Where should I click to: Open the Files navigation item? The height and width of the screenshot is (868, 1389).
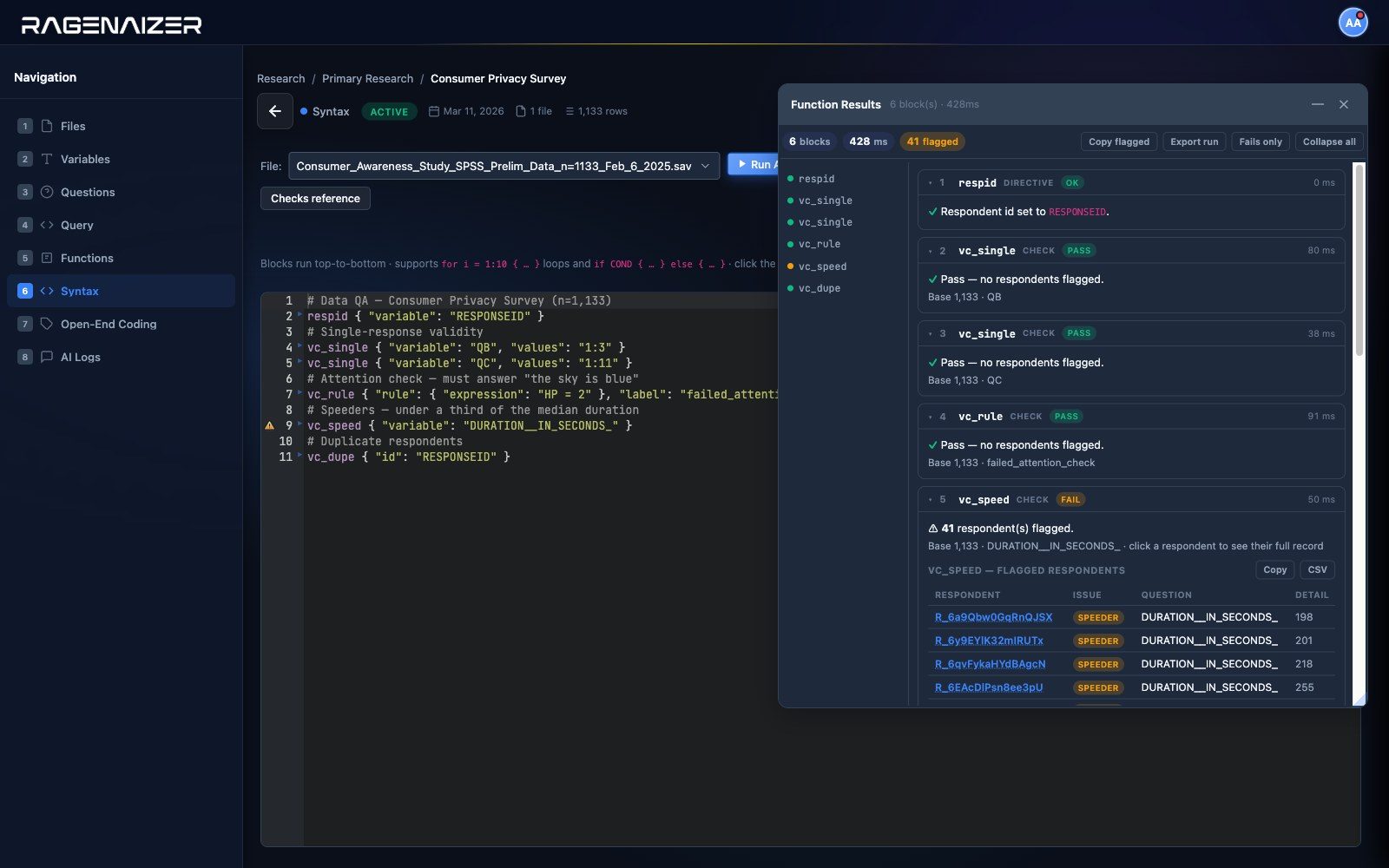click(x=121, y=126)
